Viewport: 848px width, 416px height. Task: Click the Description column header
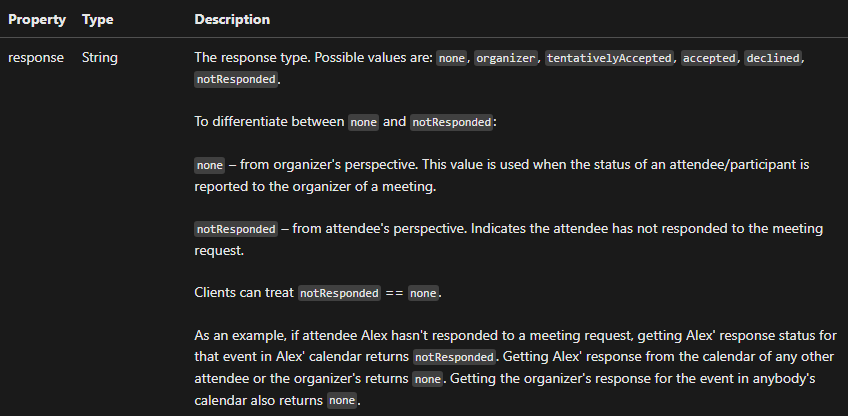click(x=232, y=19)
